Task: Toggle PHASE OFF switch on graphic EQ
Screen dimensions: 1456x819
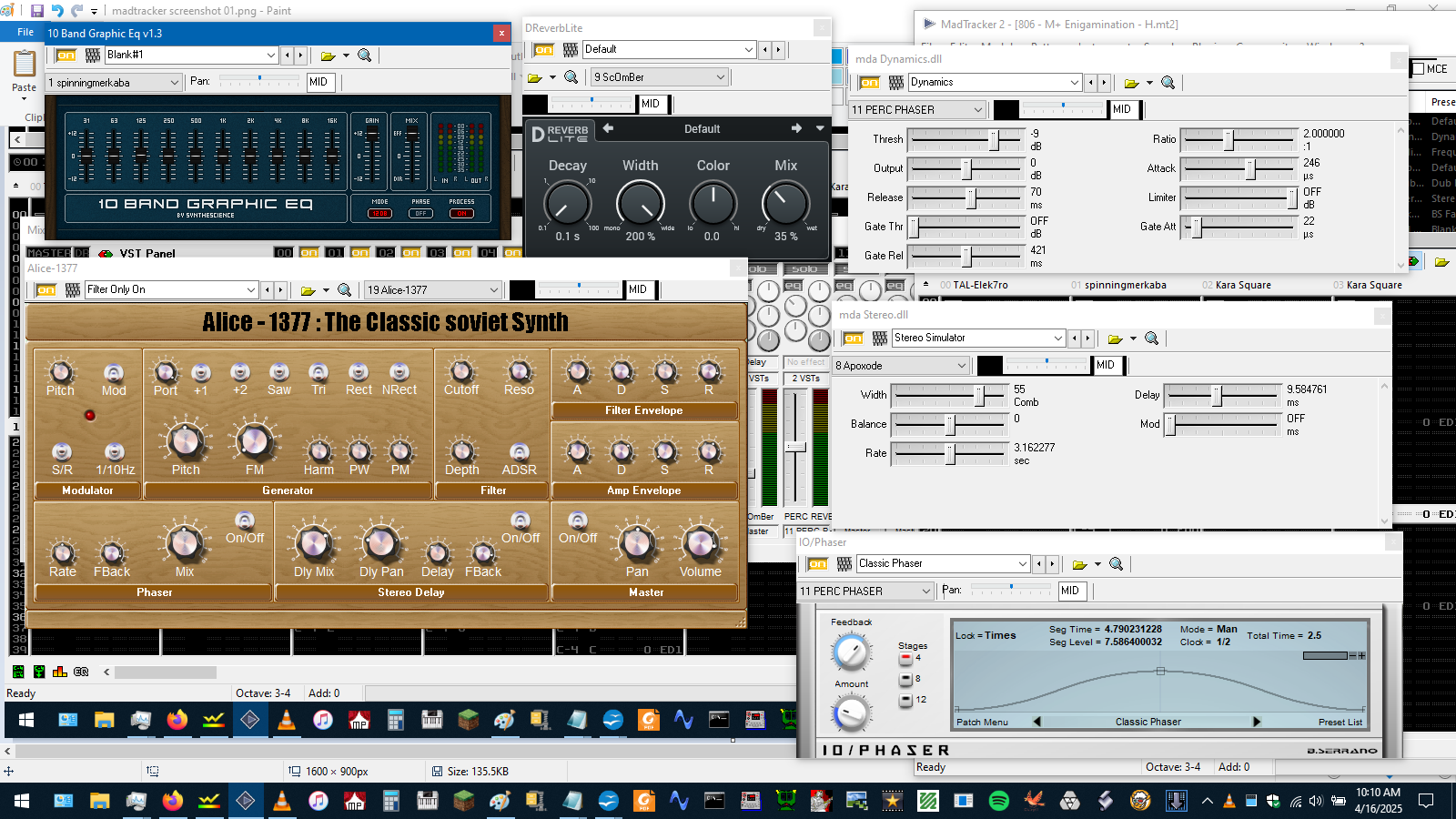Action: coord(420,214)
